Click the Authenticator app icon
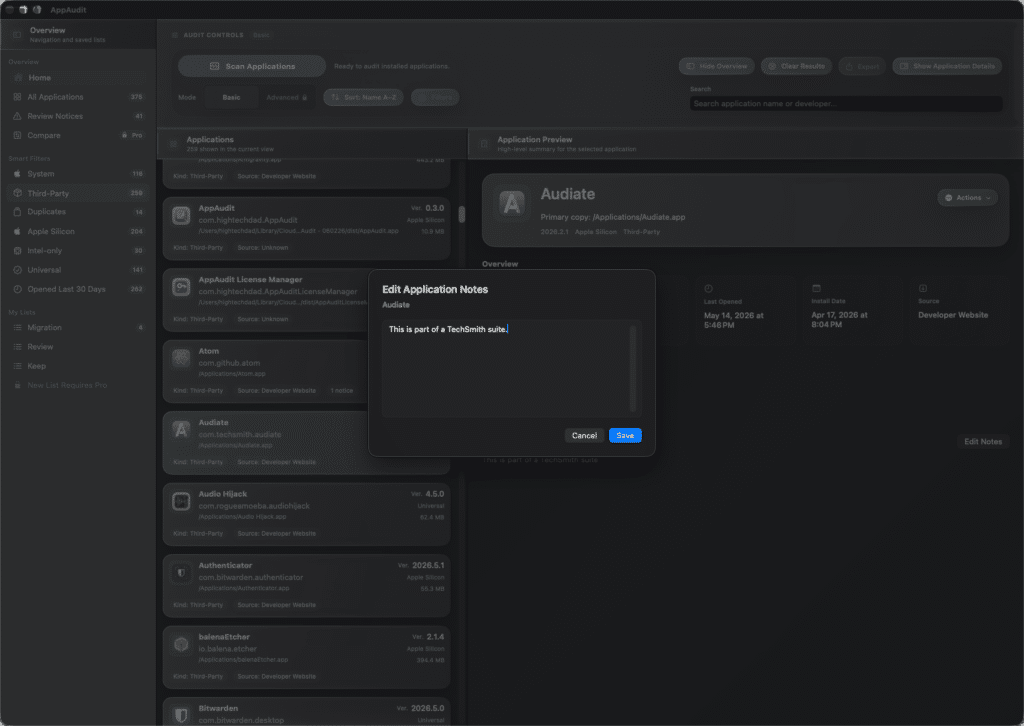 click(181, 573)
